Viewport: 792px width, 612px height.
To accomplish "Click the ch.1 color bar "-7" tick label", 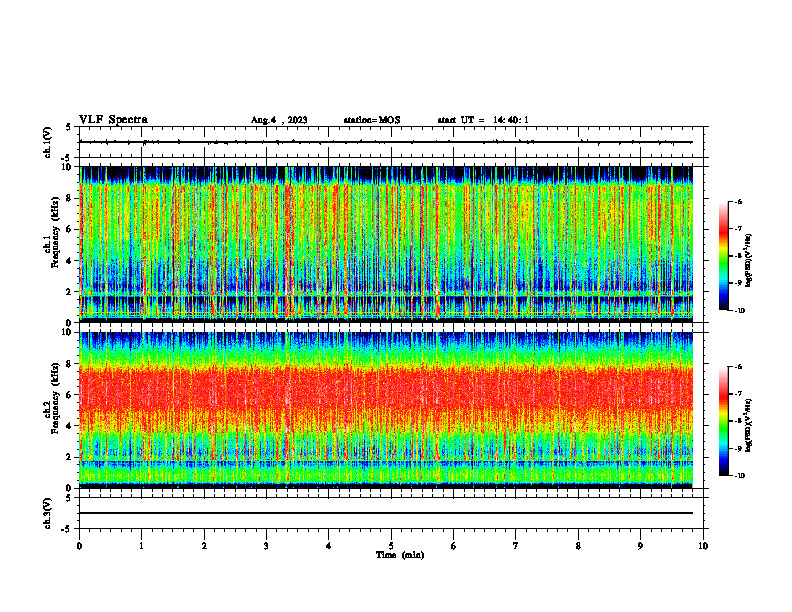I will click(739, 229).
